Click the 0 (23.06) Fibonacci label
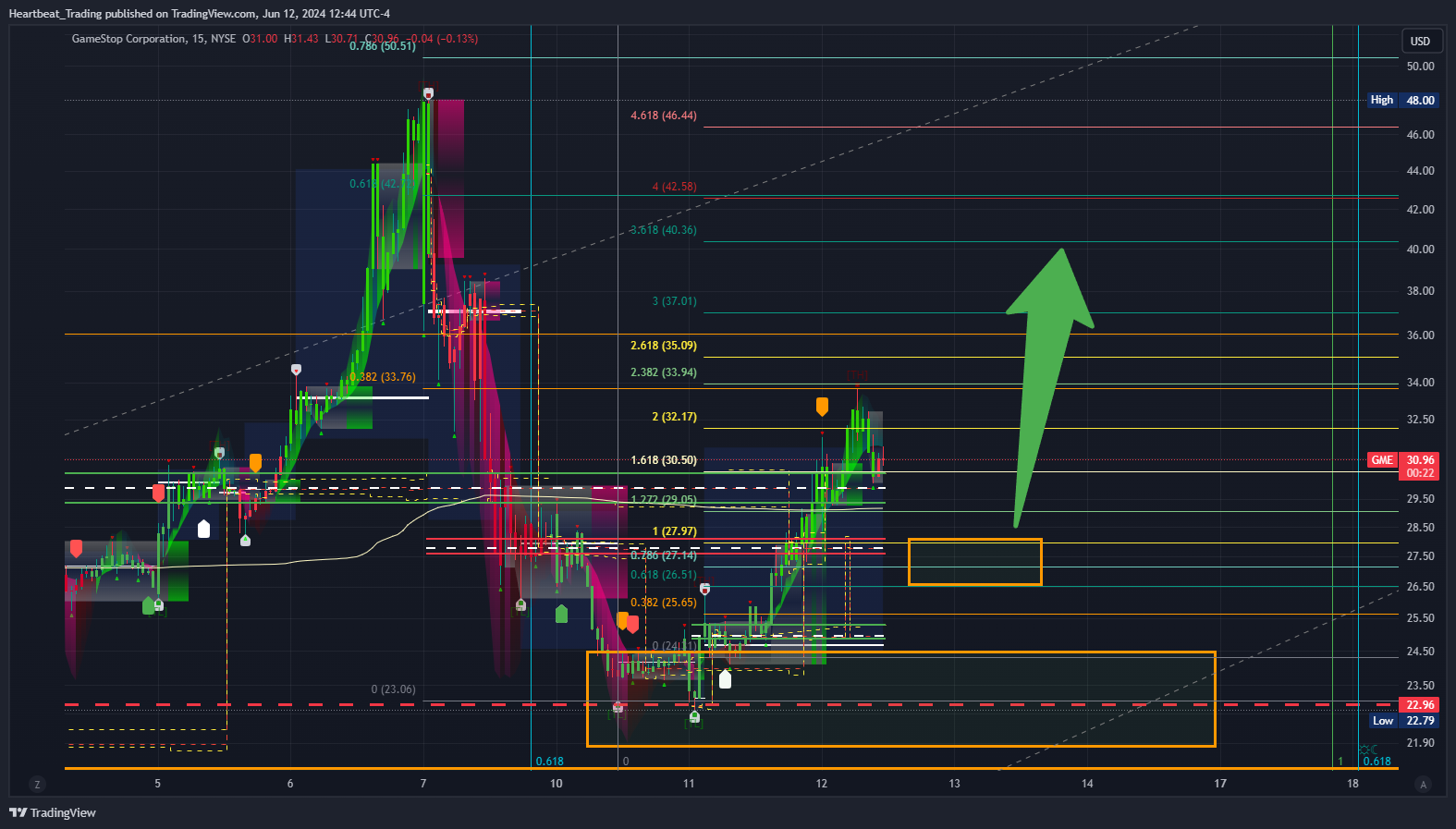1456x829 pixels. [394, 689]
